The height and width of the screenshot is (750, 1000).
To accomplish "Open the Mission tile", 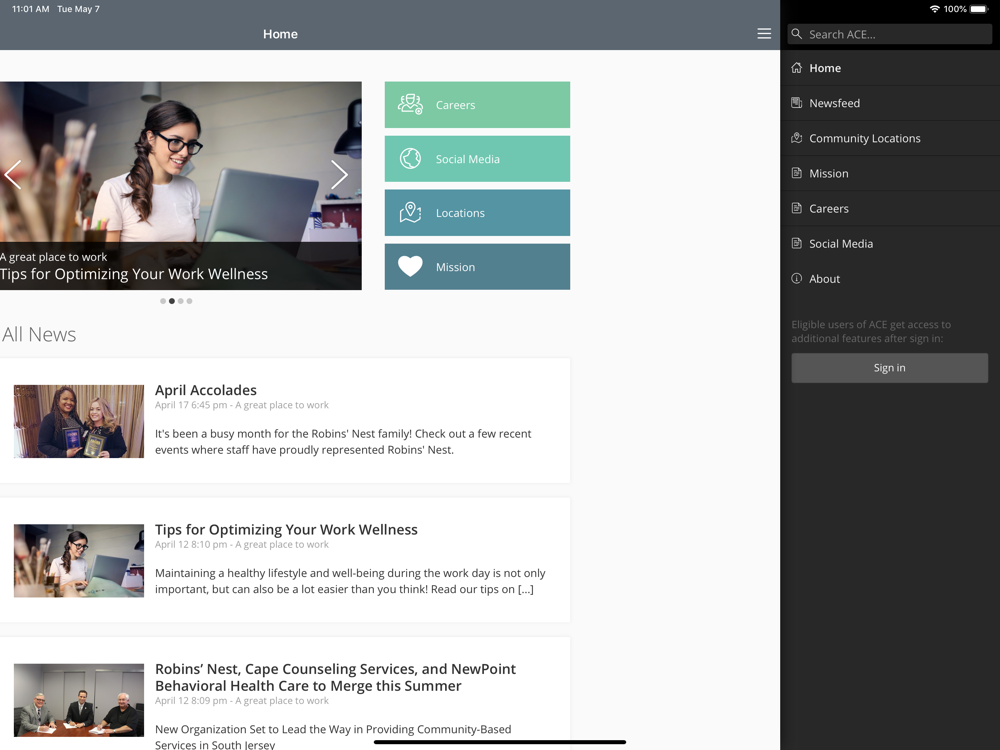I will (477, 267).
